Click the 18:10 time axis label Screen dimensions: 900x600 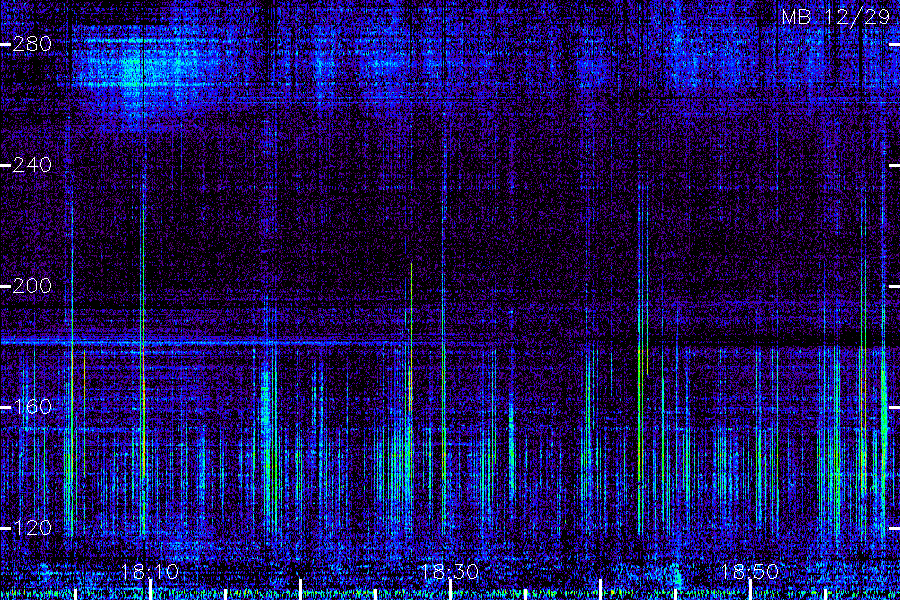pos(150,572)
